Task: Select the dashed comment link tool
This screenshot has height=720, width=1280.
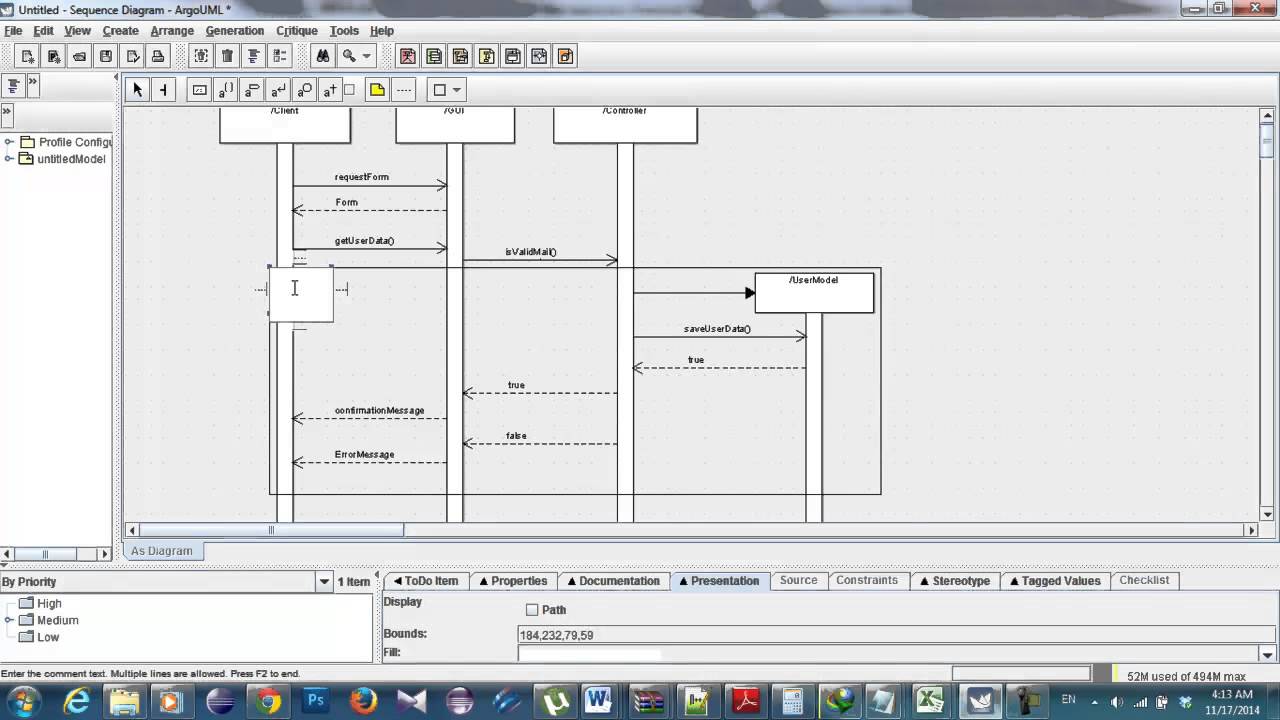Action: point(404,90)
